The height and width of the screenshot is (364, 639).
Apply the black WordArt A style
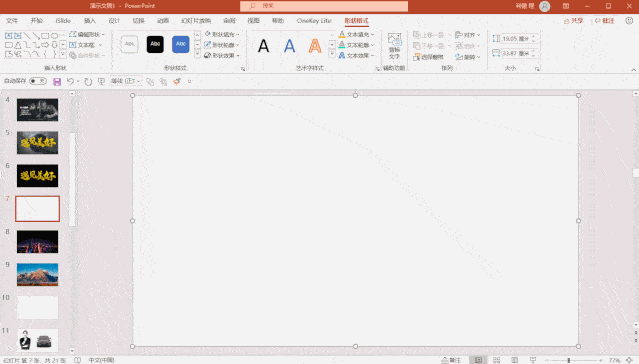click(x=264, y=46)
